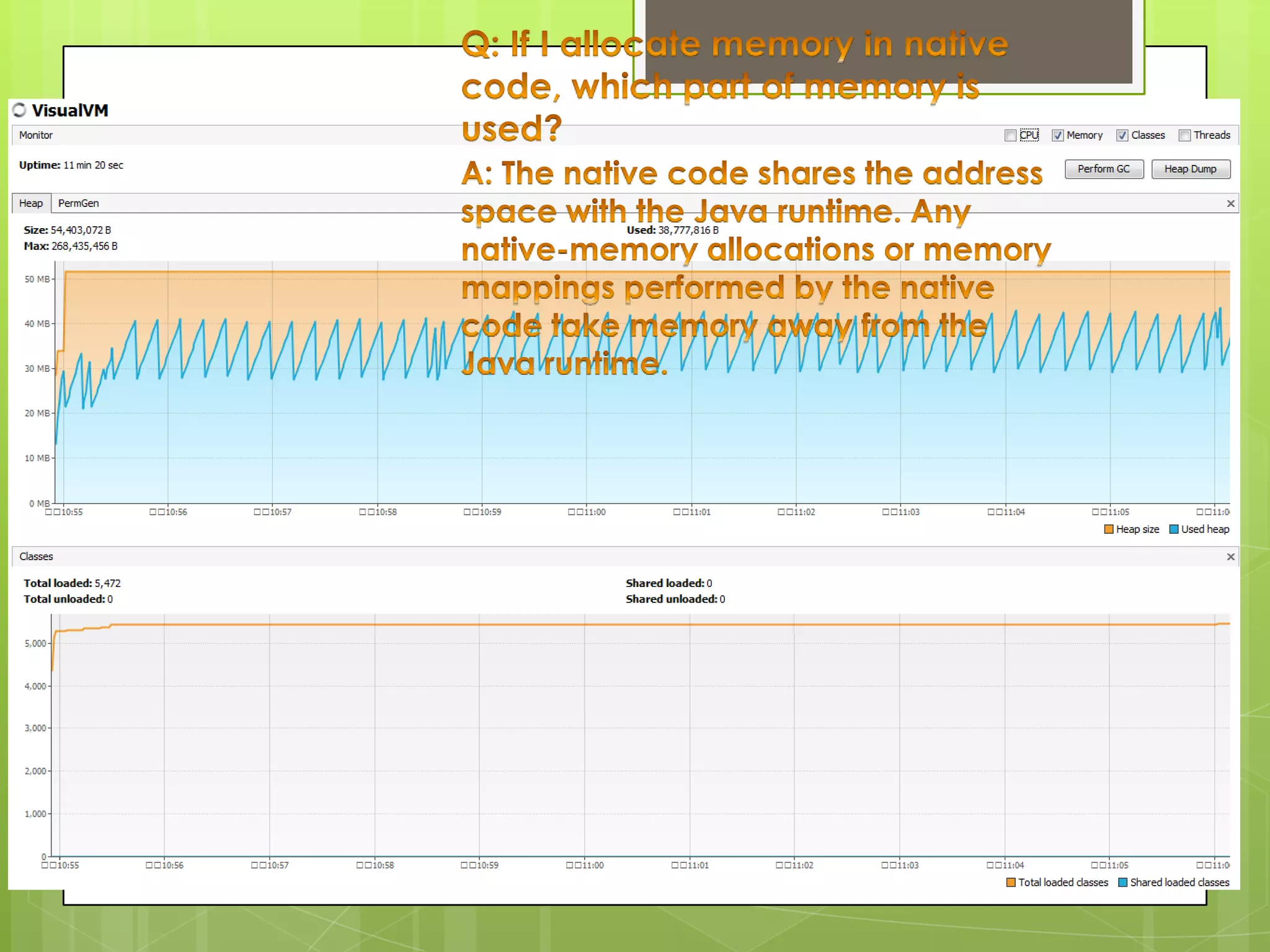Click the Classes panel header

(x=36, y=557)
